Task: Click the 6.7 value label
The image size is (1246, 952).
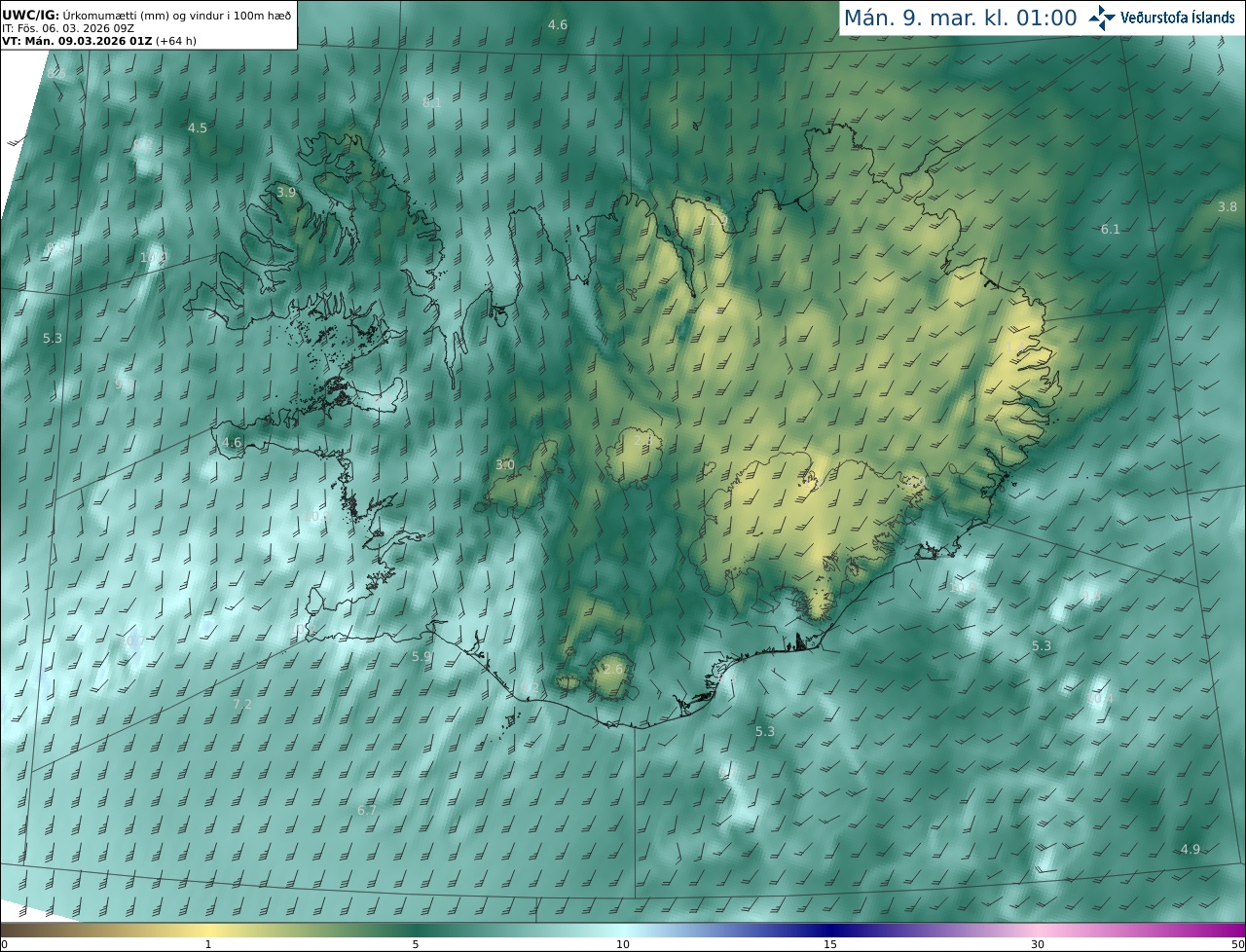Action: pyautogui.click(x=367, y=810)
